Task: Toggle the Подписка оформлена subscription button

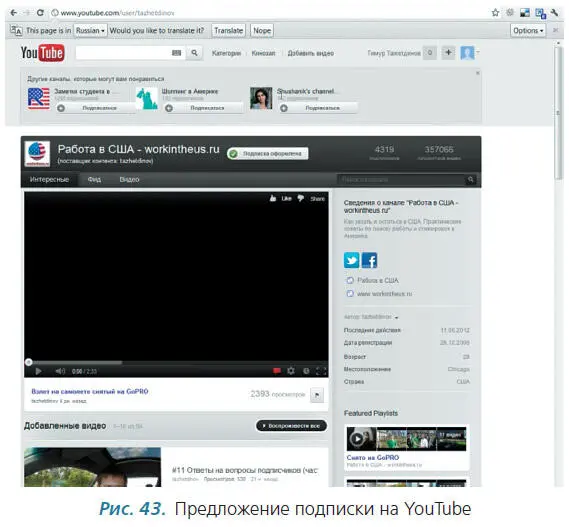Action: pyautogui.click(x=268, y=154)
